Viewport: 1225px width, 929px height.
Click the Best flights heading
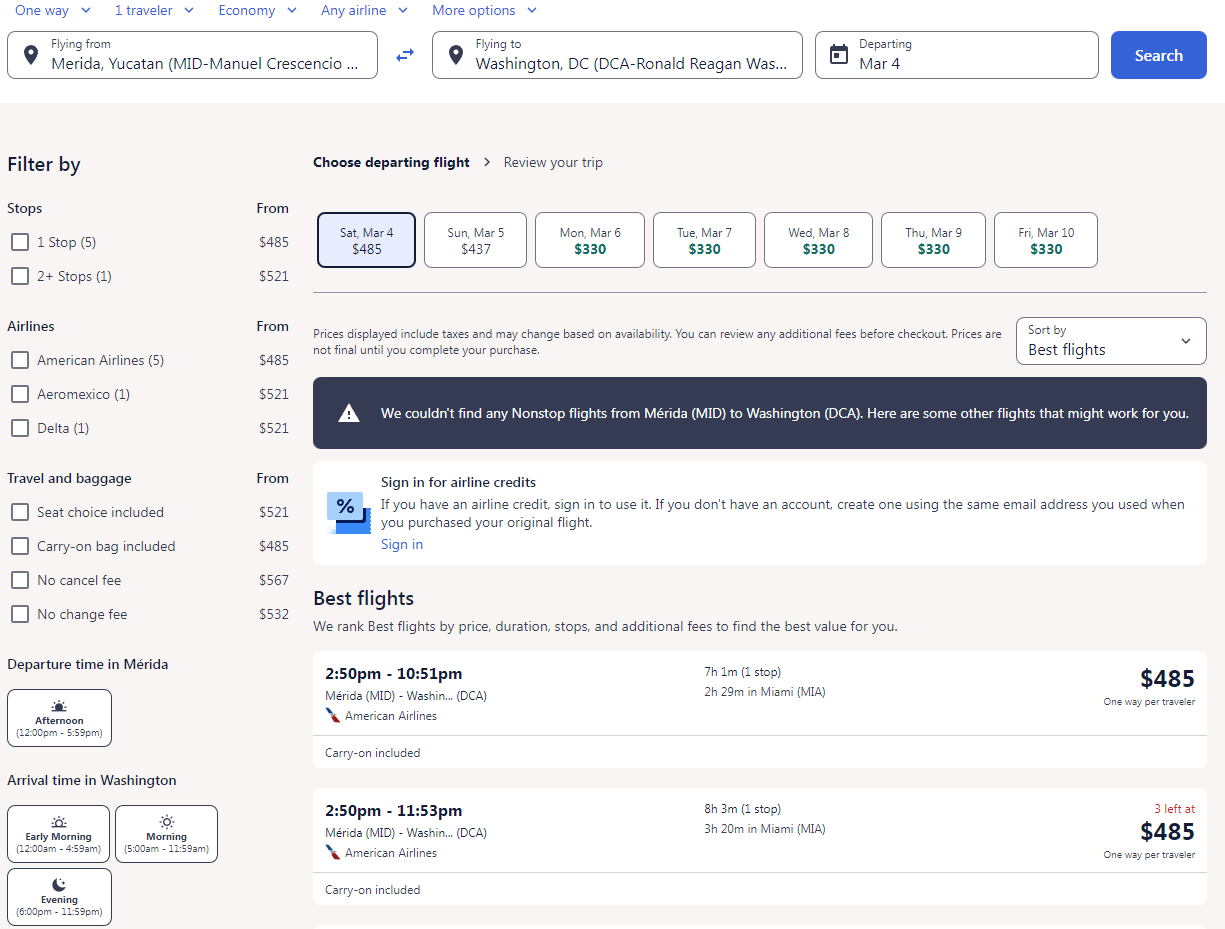click(x=364, y=599)
